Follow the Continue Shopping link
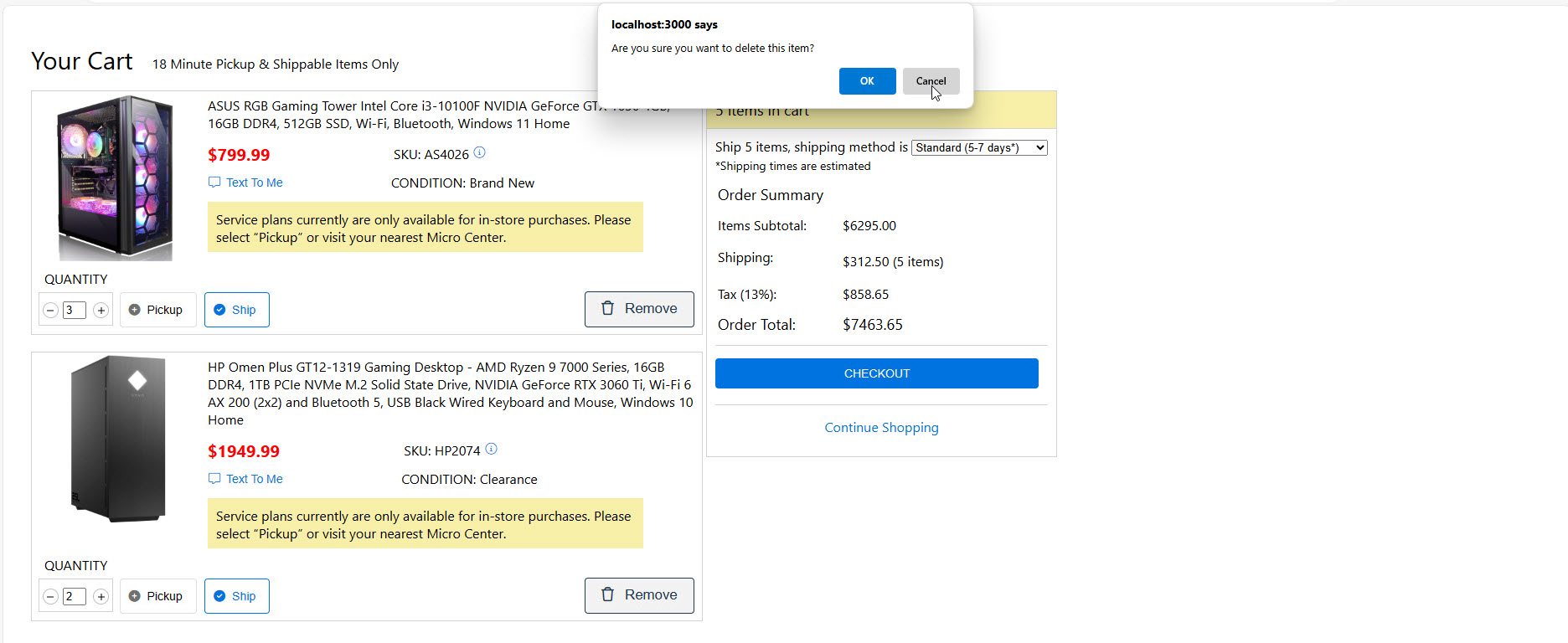 point(881,428)
